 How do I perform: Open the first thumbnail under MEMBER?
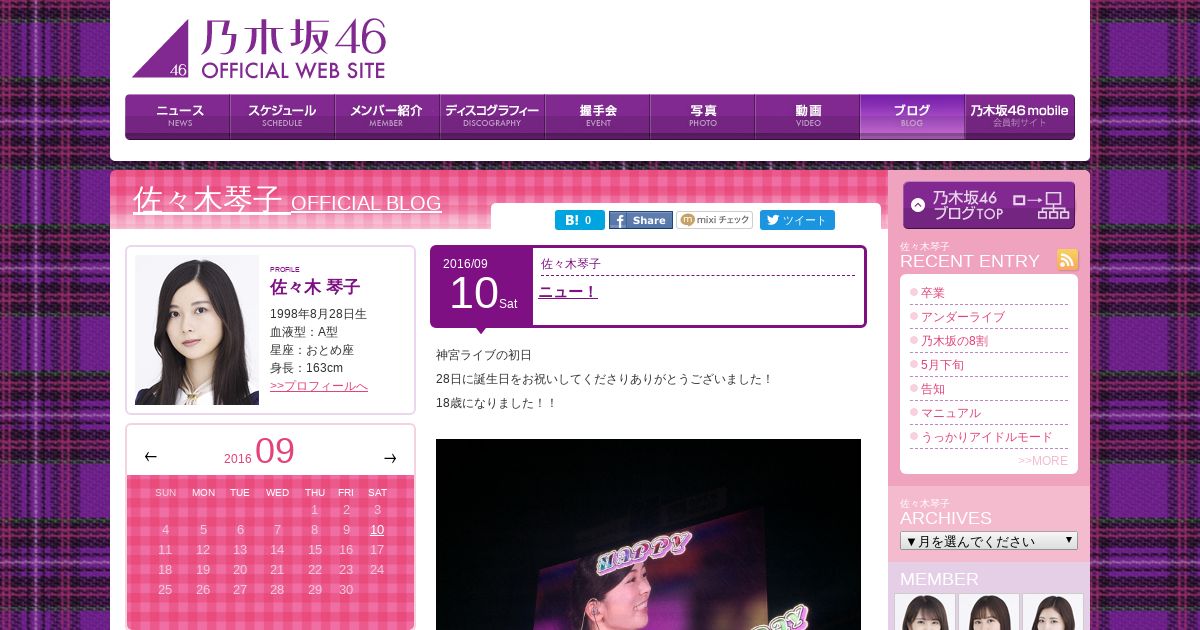coord(925,612)
